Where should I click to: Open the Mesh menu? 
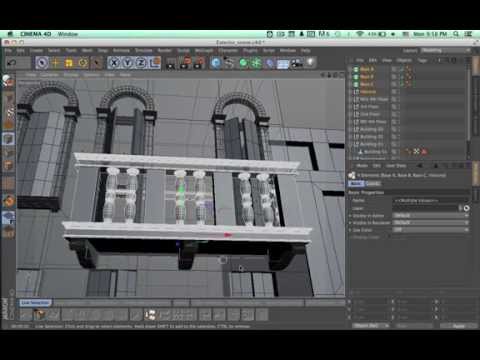pos(87,51)
